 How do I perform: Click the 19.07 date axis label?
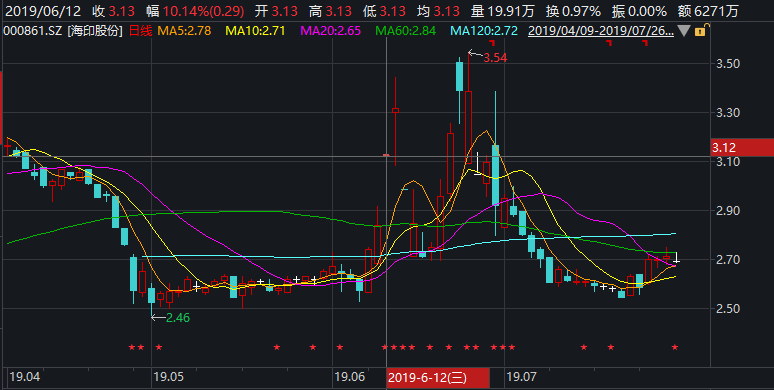tap(521, 377)
